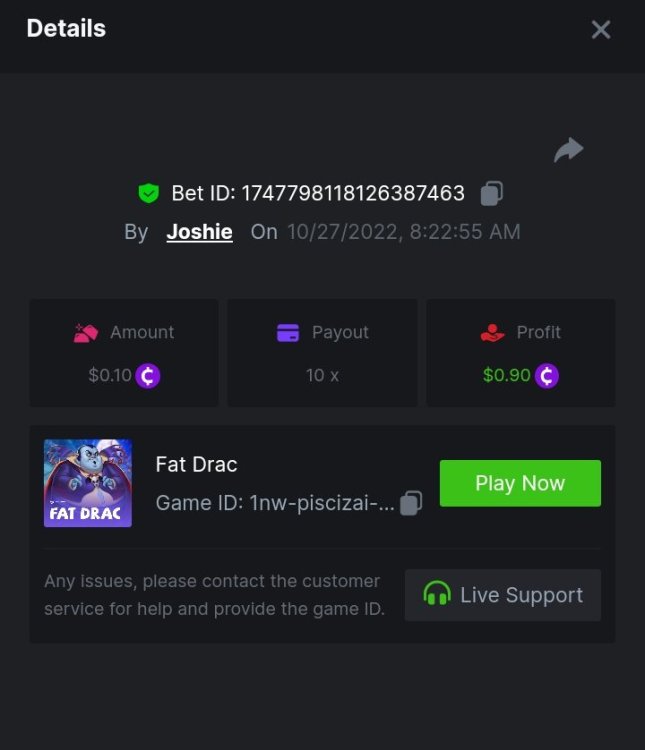Viewport: 645px width, 750px height.
Task: Copy the Game ID to clipboard
Action: click(x=411, y=503)
